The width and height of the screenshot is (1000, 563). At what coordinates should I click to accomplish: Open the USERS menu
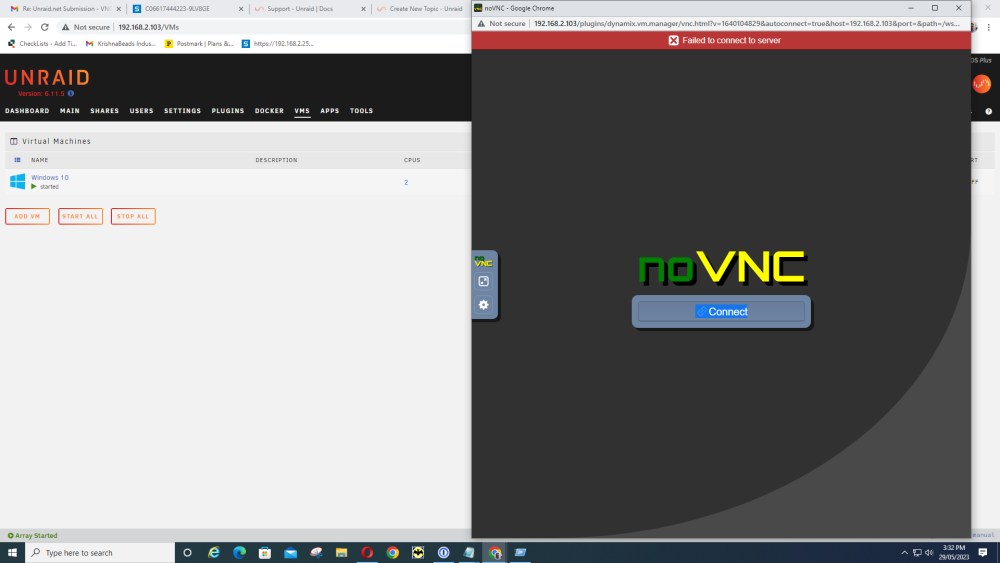tap(142, 111)
